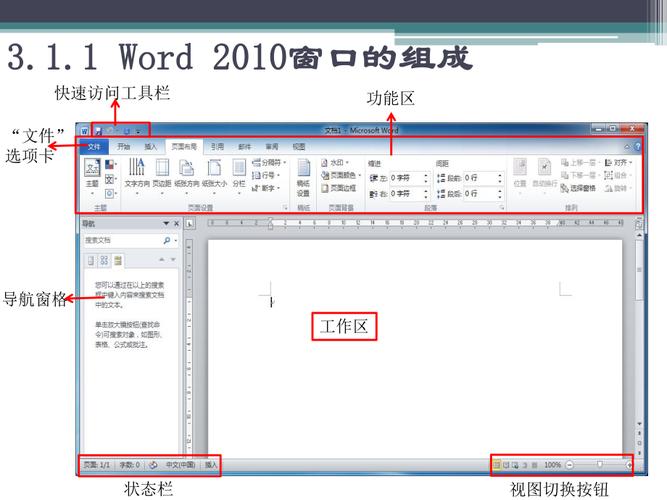667x500 pixels.
Task: Open the 页面颜色 (Page Color) dropdown
Action: pos(341,175)
